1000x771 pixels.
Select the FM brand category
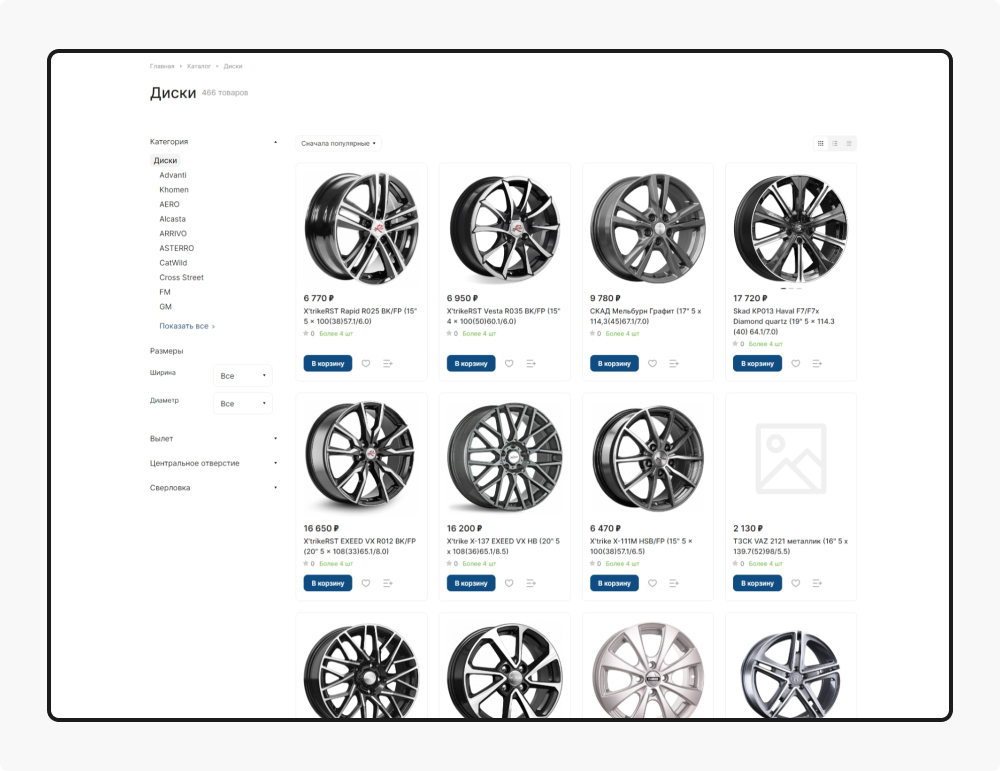pyautogui.click(x=165, y=293)
